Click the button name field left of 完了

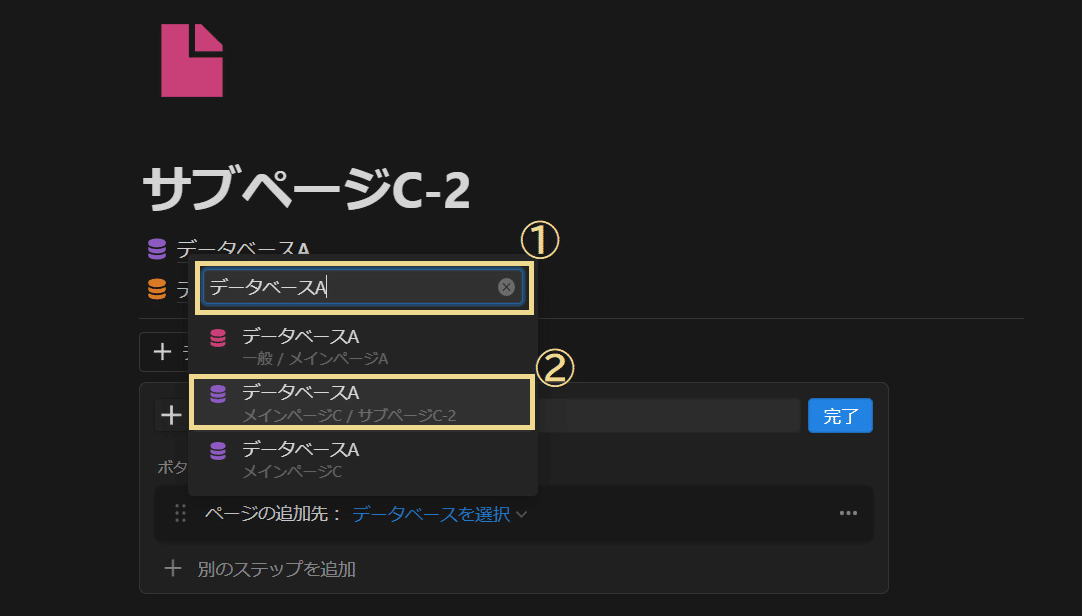tap(669, 415)
